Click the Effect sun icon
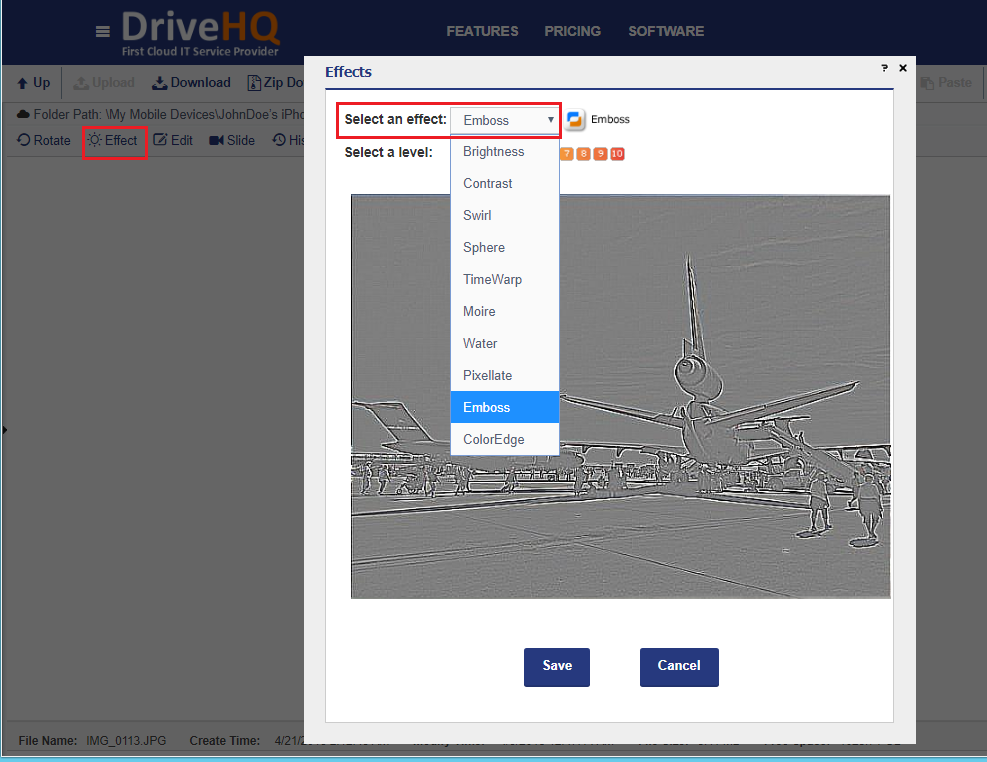 pyautogui.click(x=95, y=141)
